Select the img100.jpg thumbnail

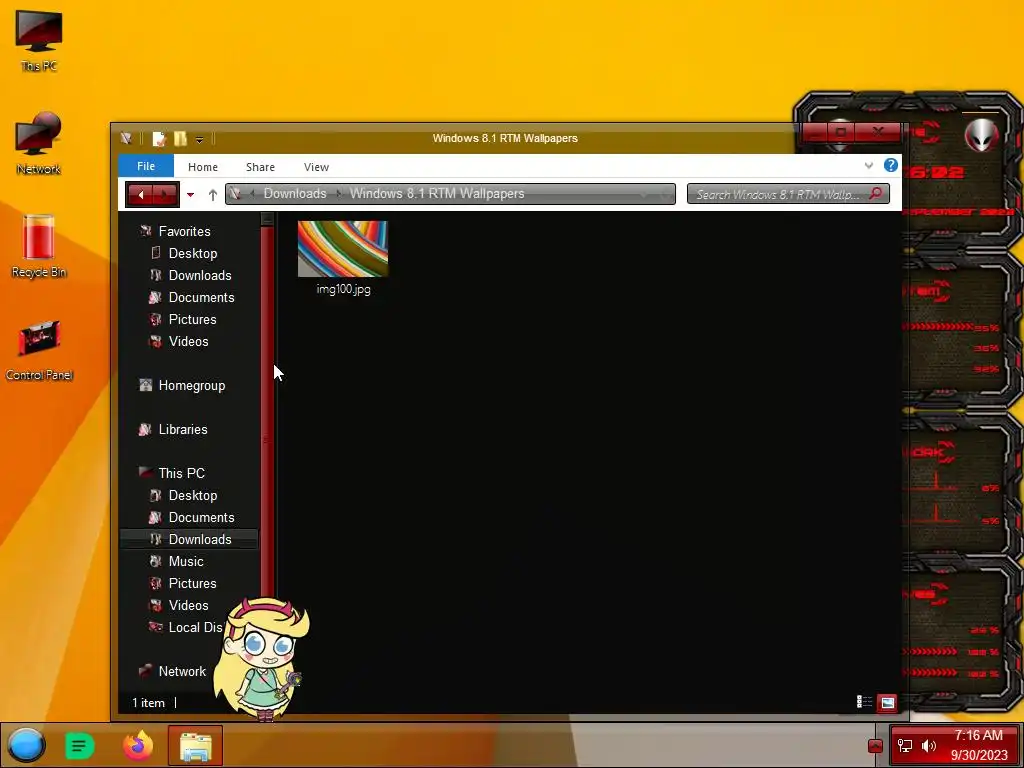[343, 249]
